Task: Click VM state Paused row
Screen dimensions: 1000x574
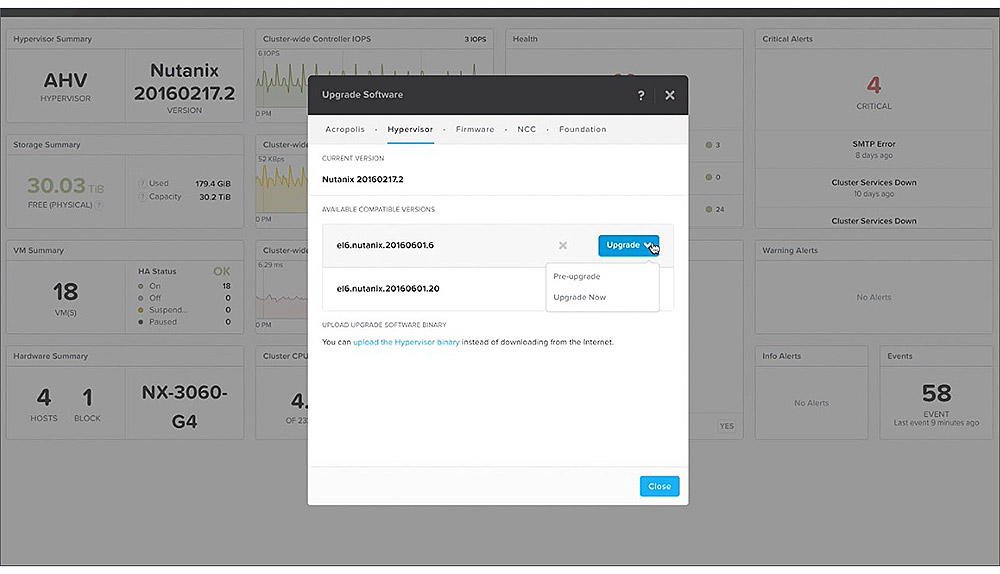Action: click(x=184, y=322)
